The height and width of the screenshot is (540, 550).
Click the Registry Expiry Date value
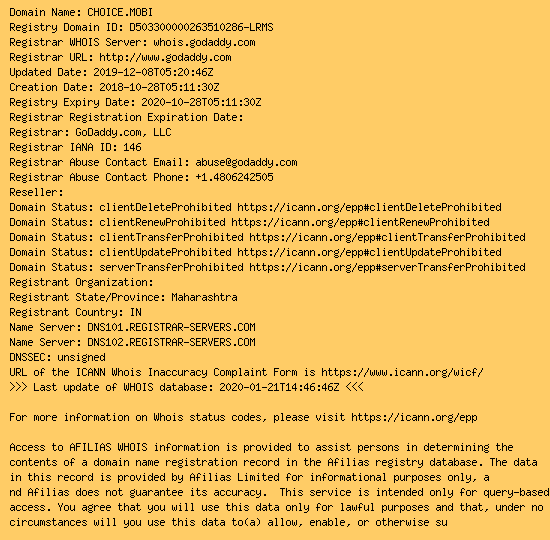(x=201, y=102)
